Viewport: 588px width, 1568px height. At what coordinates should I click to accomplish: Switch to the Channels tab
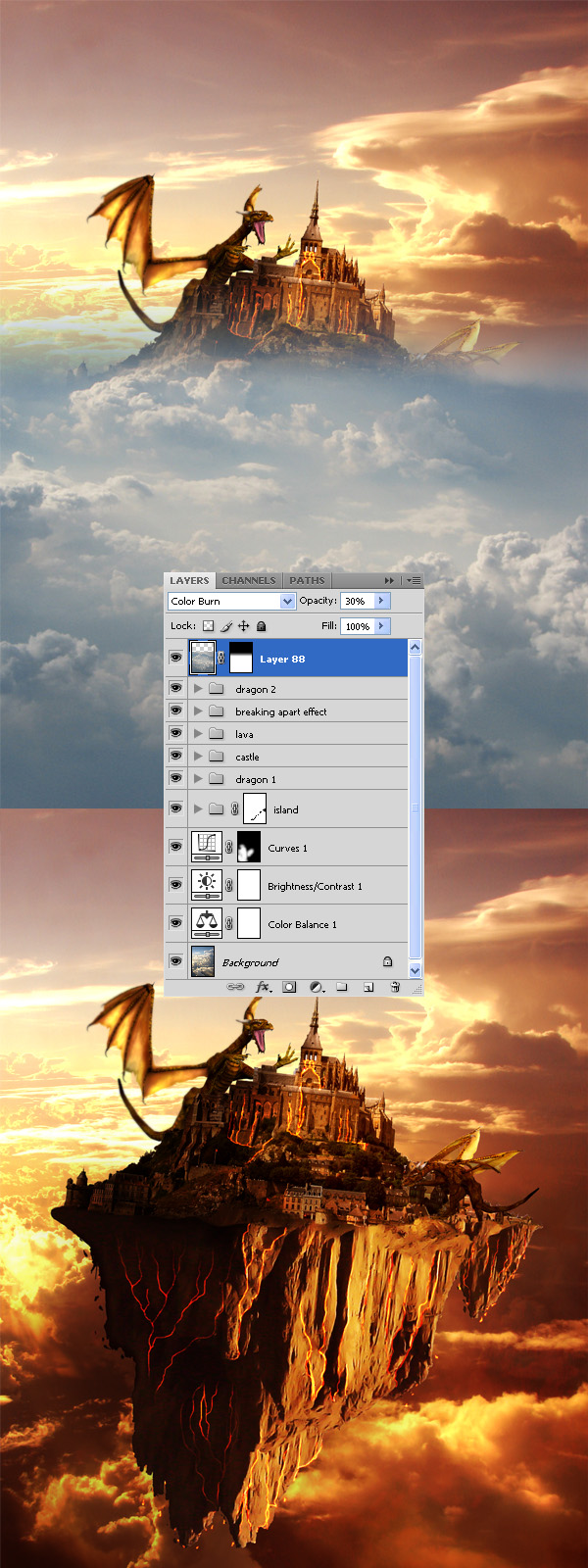click(249, 580)
